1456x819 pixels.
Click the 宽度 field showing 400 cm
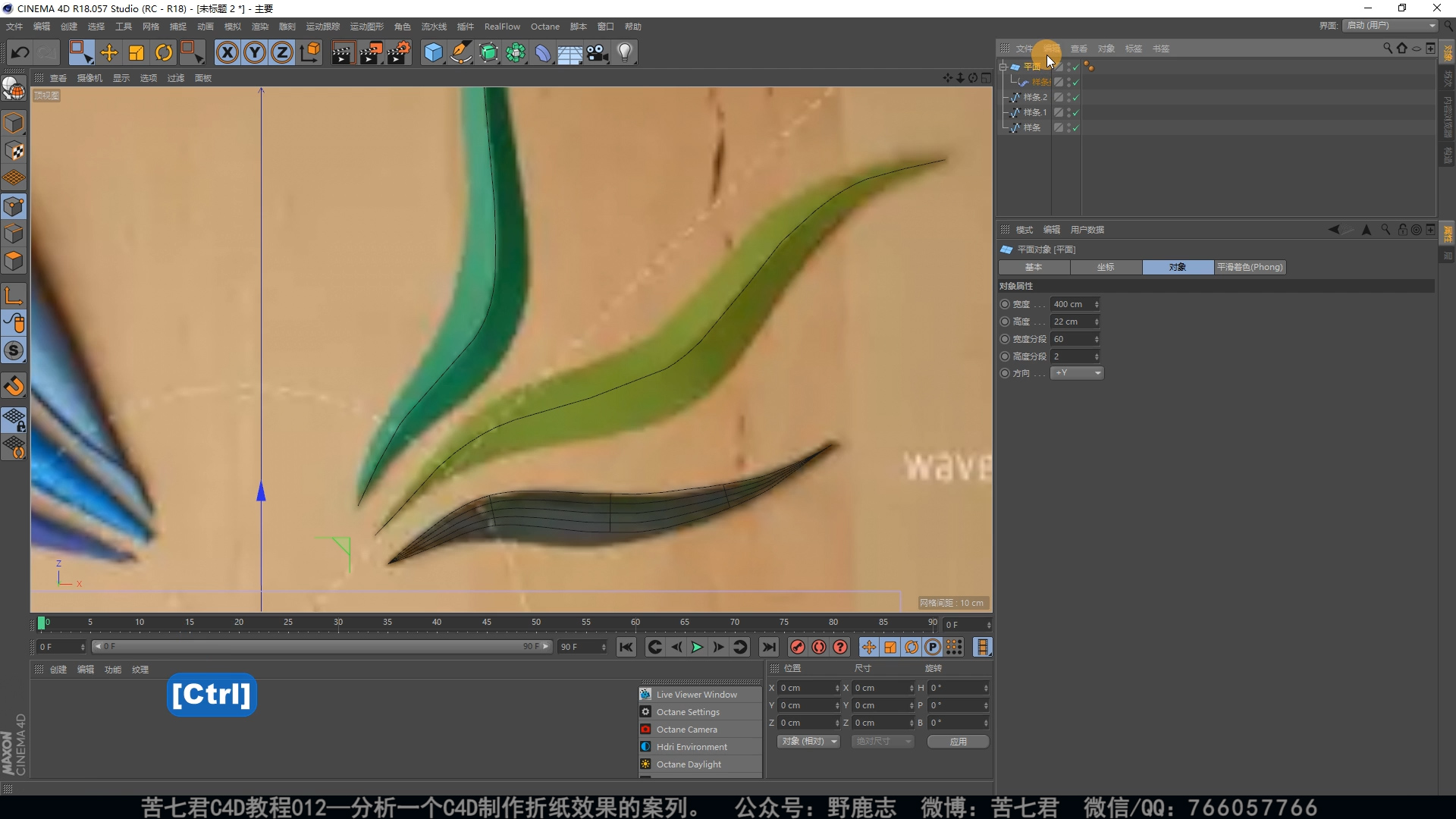point(1075,304)
